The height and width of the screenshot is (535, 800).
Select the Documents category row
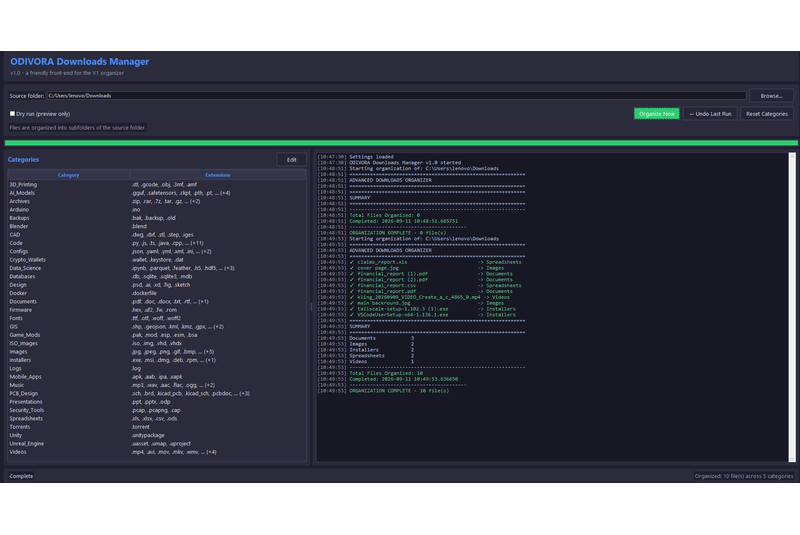click(157, 301)
